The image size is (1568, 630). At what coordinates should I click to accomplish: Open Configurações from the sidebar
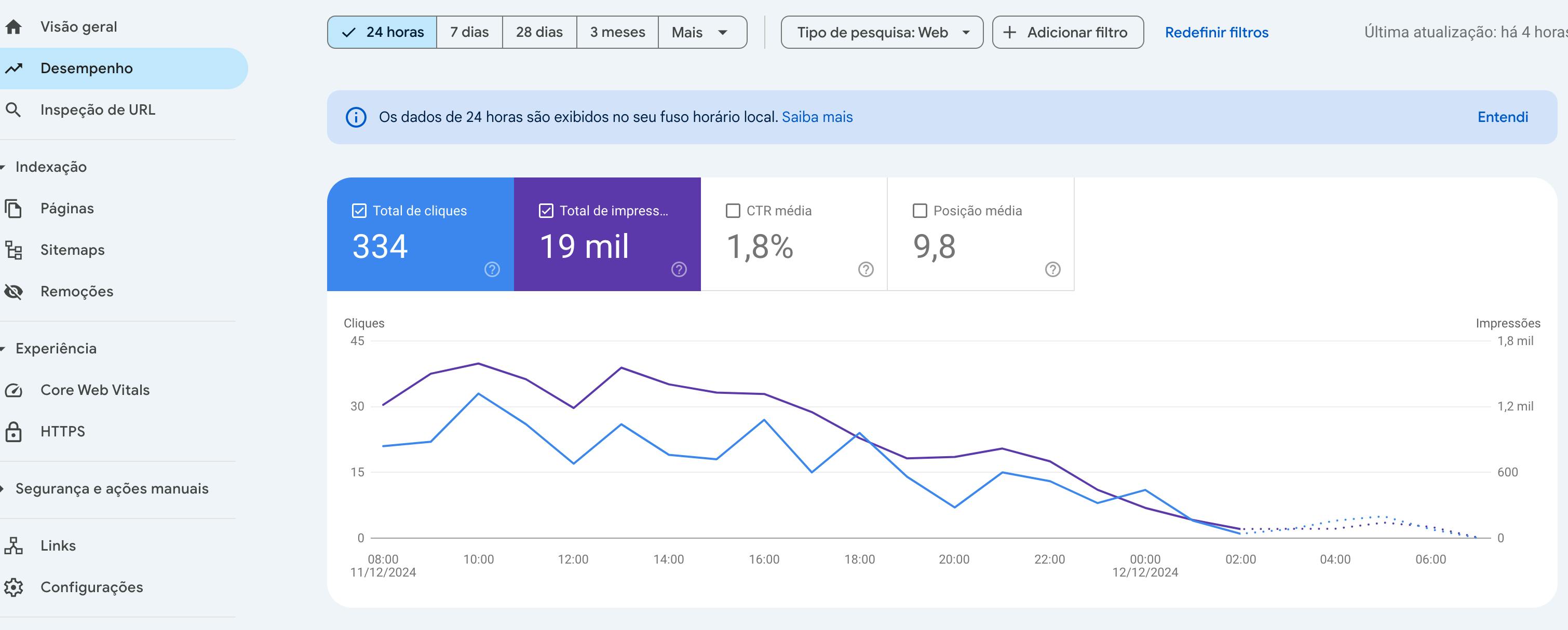[91, 587]
